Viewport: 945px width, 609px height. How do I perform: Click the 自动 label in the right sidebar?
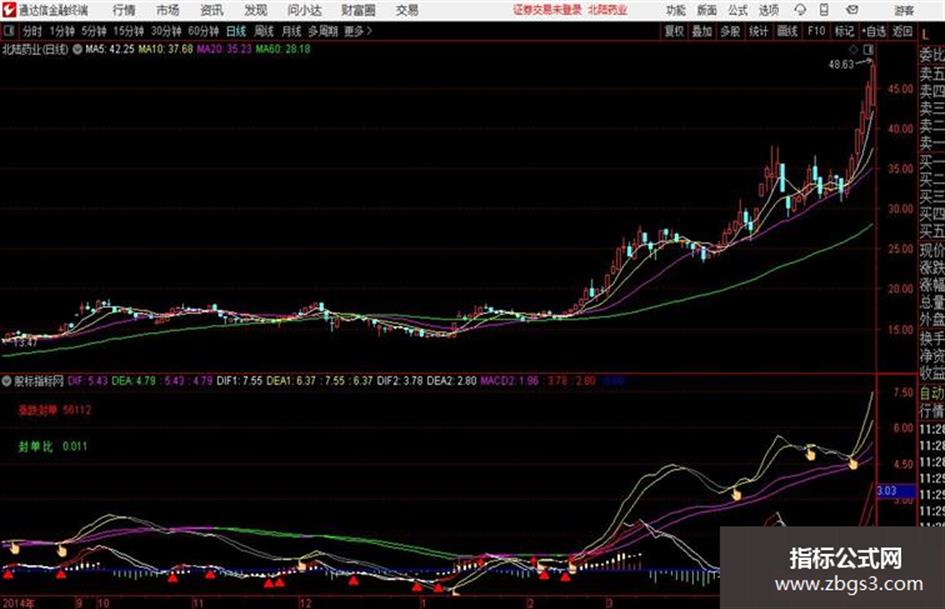click(x=932, y=393)
